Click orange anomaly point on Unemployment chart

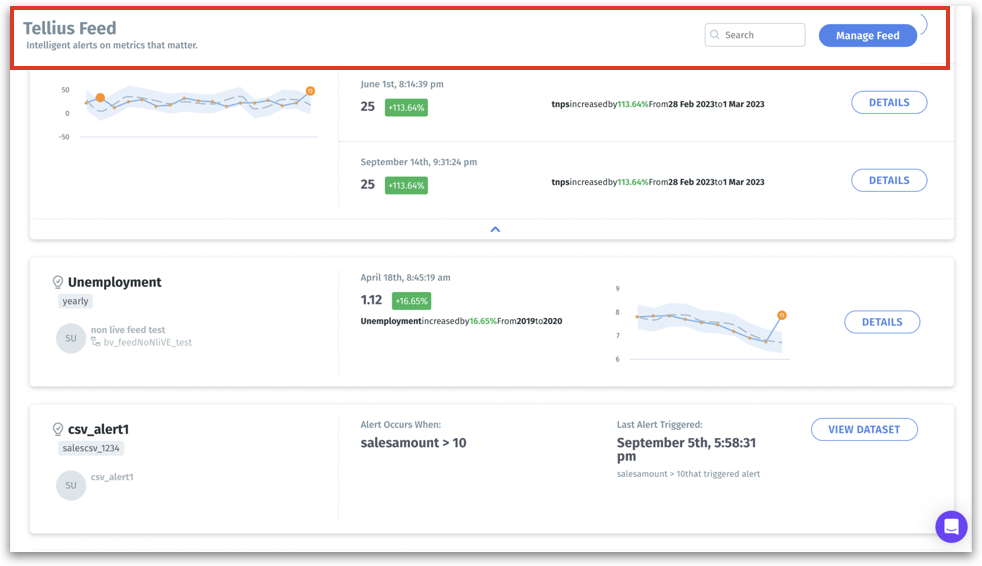781,315
